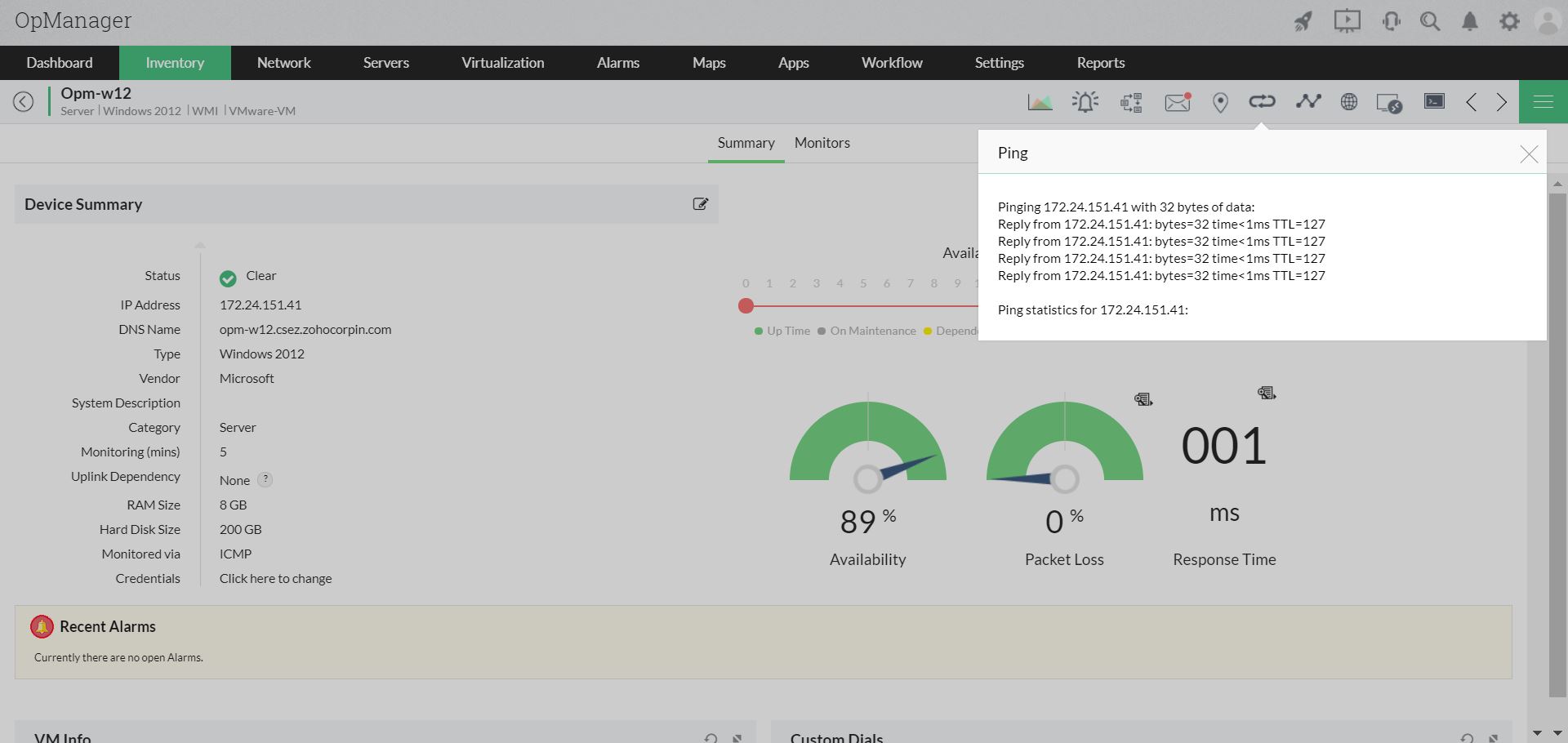Open the Alarms menu
The width and height of the screenshot is (1568, 743).
pyautogui.click(x=618, y=63)
